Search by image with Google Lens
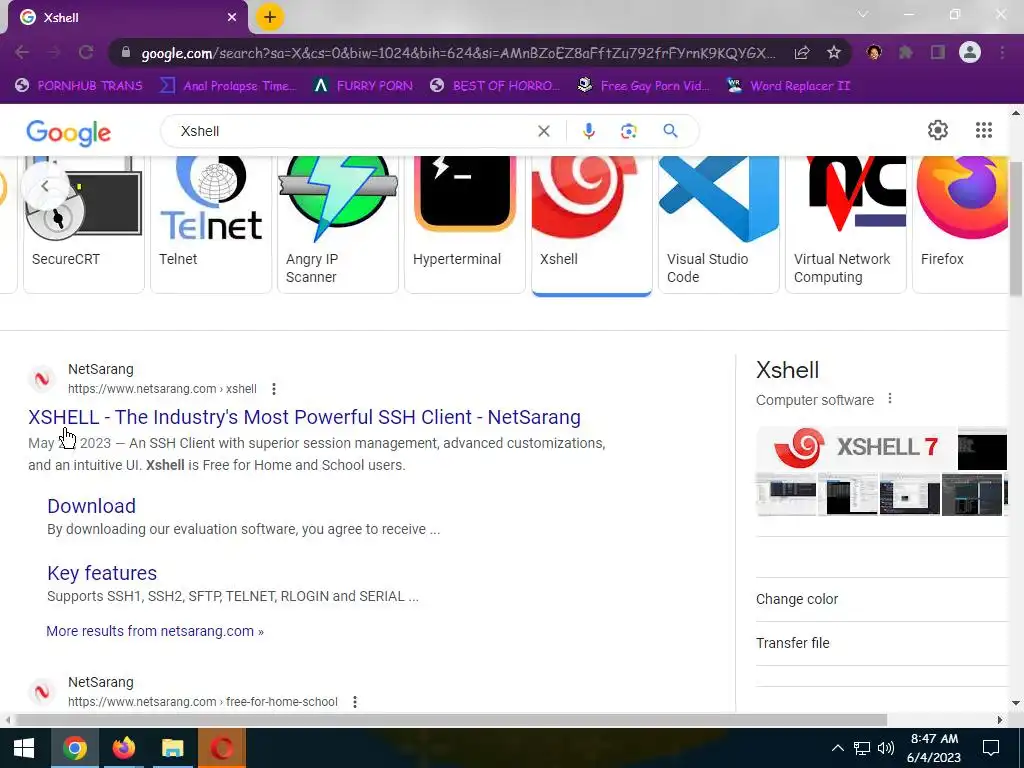The width and height of the screenshot is (1024, 768). point(628,131)
